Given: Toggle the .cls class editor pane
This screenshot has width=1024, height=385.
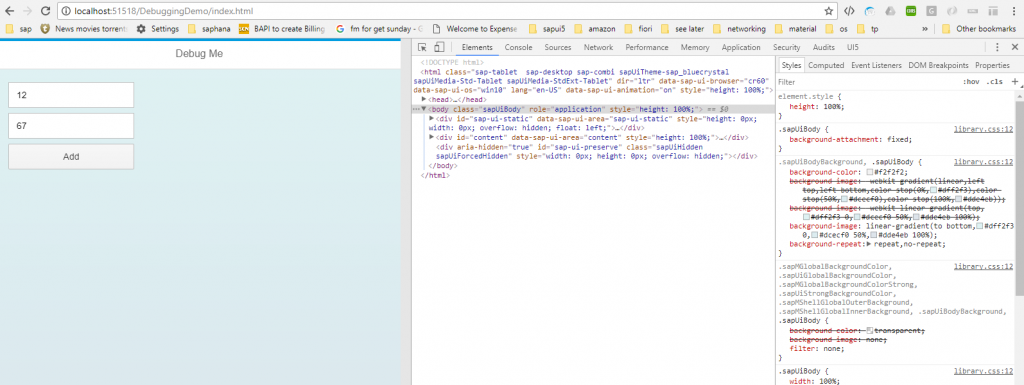Looking at the screenshot, I should (x=995, y=82).
